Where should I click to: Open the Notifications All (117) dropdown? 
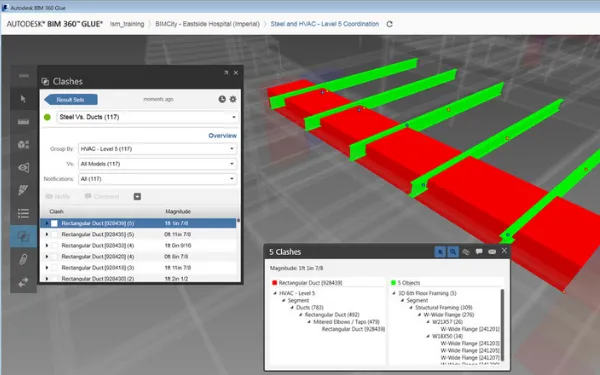click(x=157, y=179)
